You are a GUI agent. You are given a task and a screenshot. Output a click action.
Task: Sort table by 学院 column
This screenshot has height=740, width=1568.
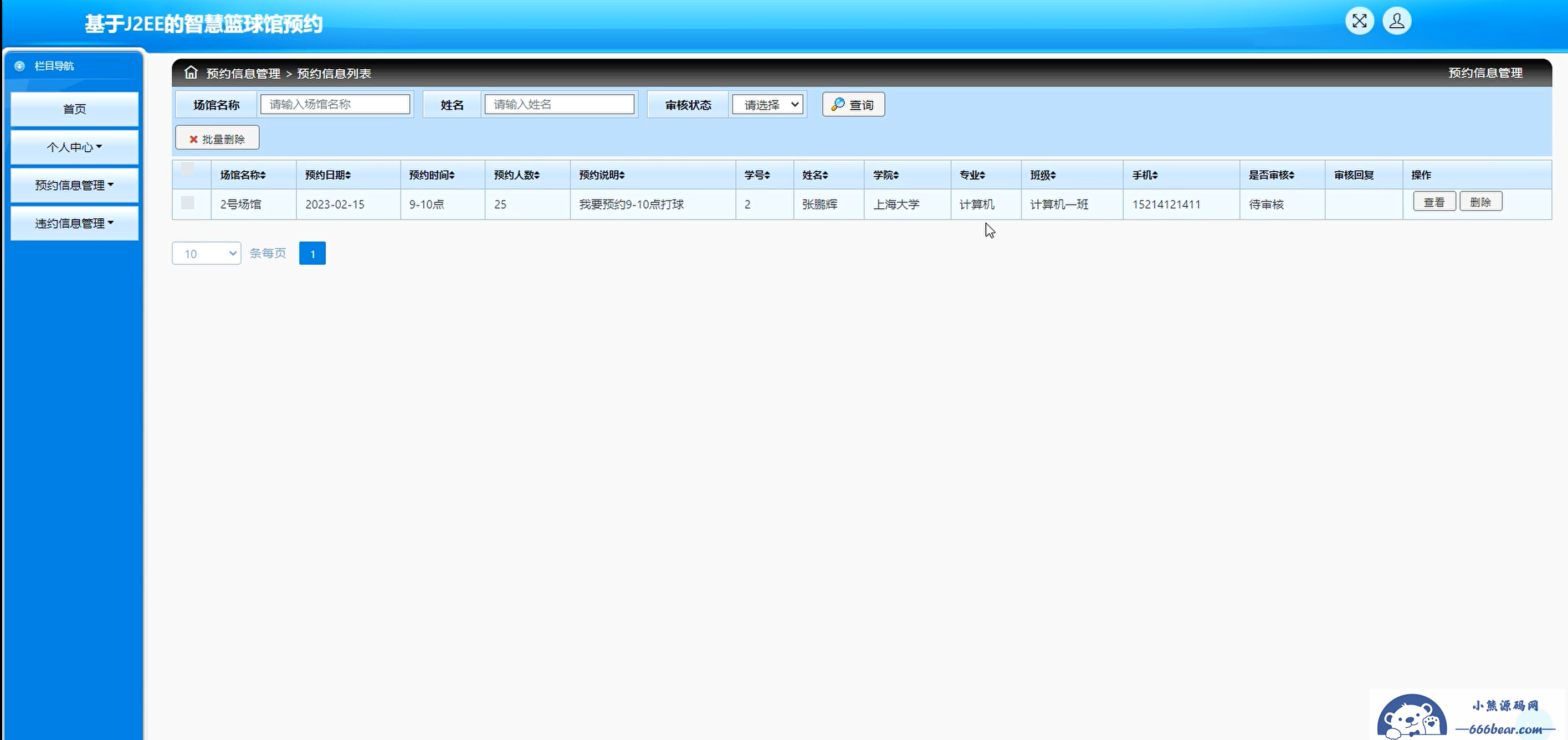887,174
